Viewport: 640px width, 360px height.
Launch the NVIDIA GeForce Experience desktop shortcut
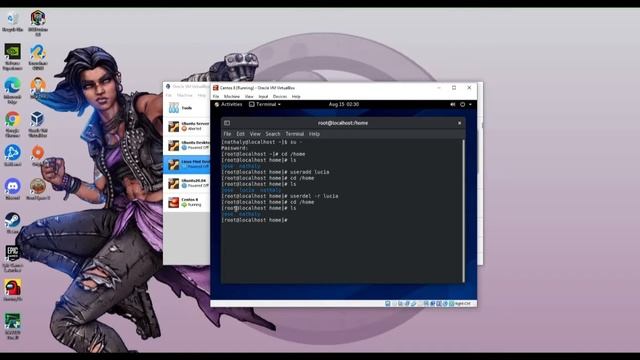13,57
